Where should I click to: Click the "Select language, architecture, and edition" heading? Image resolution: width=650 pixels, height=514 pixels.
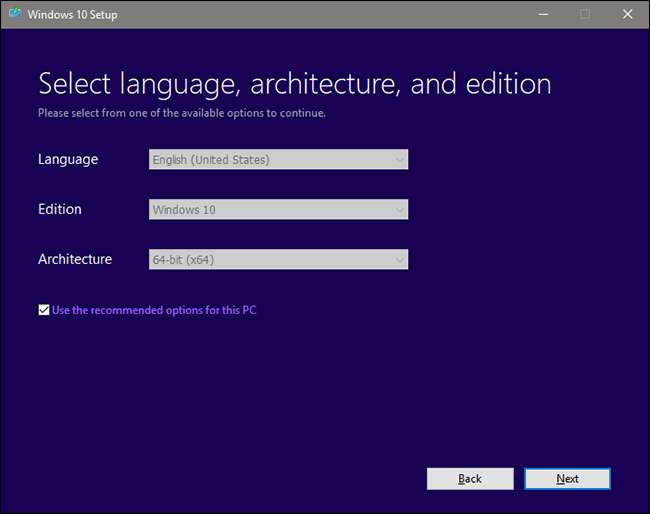294,83
